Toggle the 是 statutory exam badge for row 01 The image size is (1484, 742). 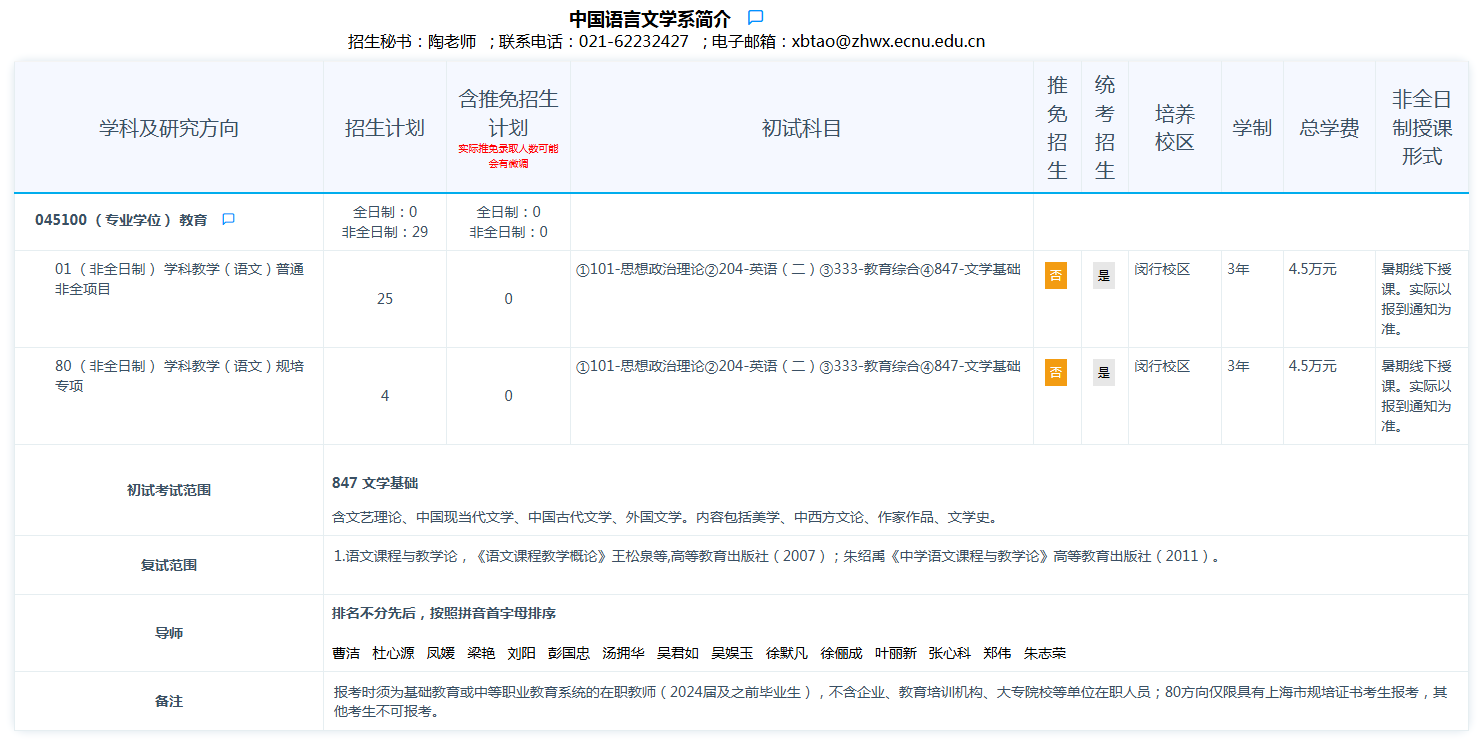tap(1103, 274)
